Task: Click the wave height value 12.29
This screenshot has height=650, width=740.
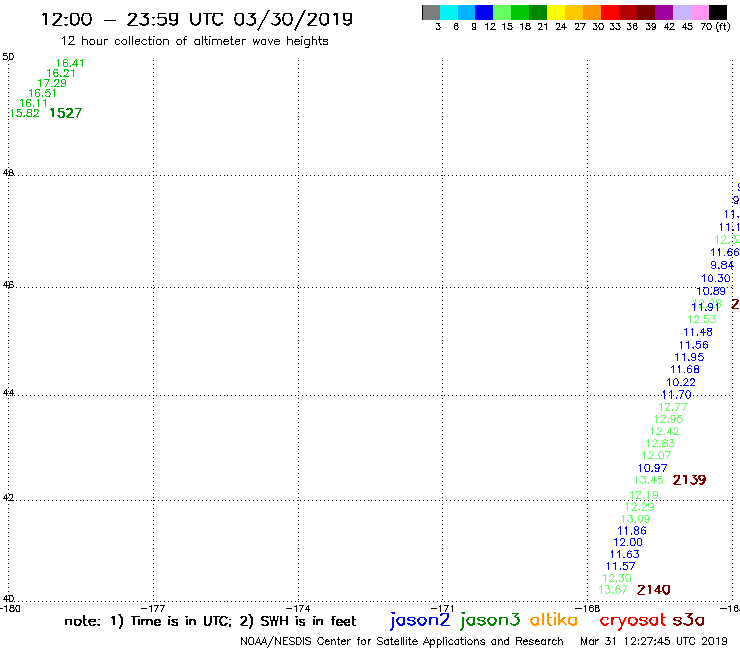Action: tap(640, 507)
